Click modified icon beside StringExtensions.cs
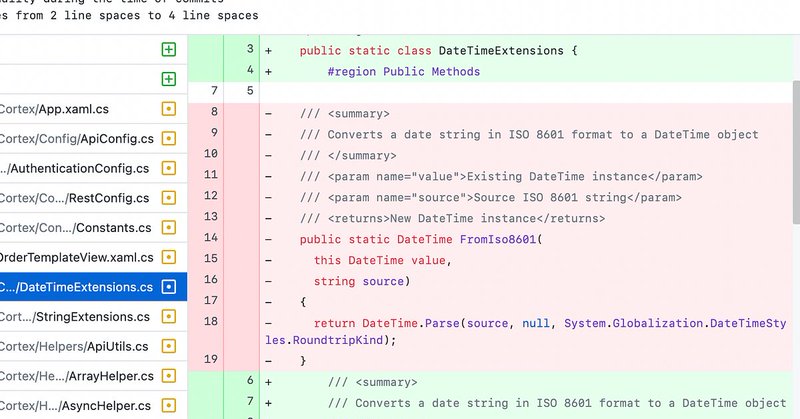The image size is (800, 419). pos(169,316)
